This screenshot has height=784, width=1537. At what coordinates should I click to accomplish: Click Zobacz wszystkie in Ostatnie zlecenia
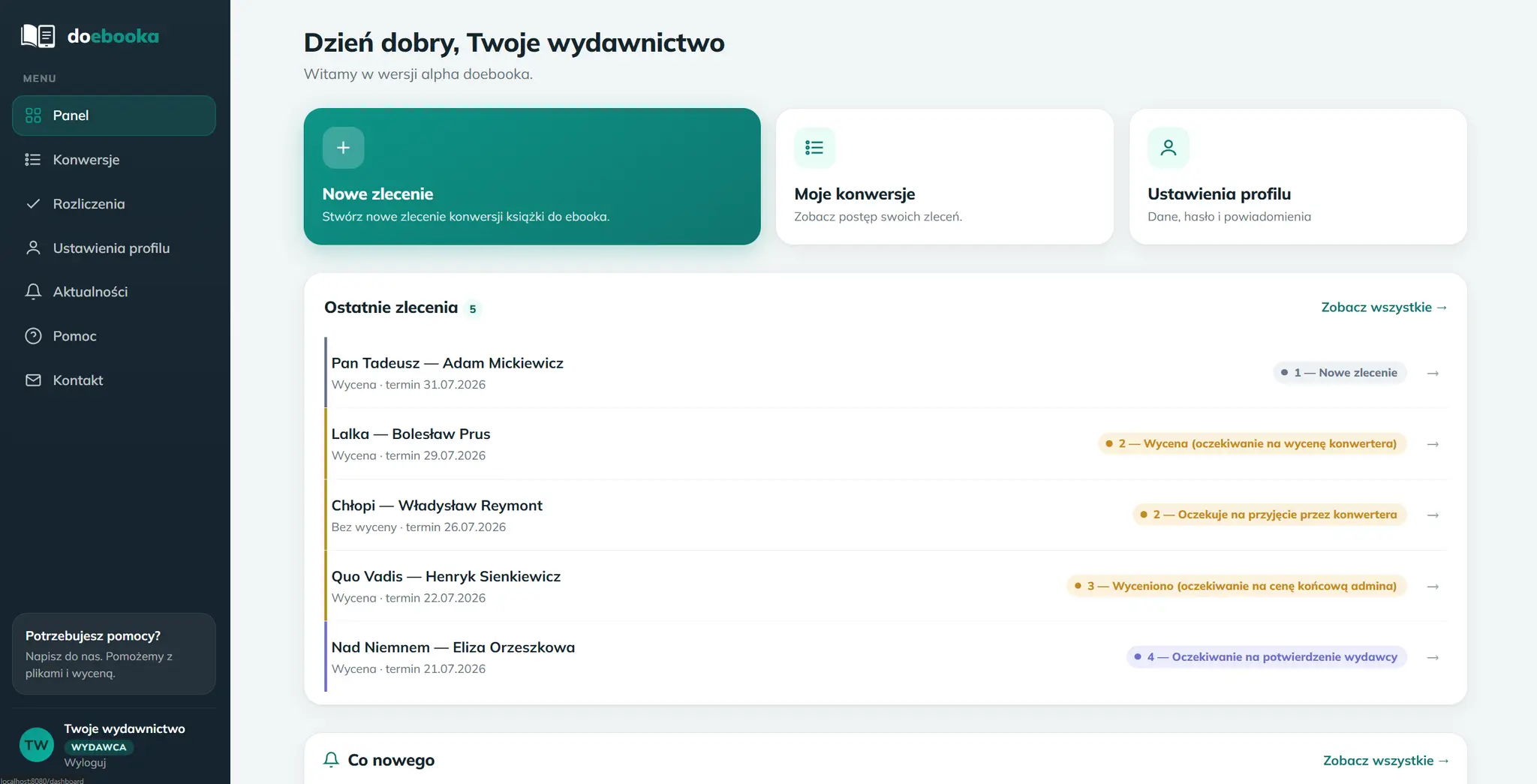pyautogui.click(x=1384, y=308)
